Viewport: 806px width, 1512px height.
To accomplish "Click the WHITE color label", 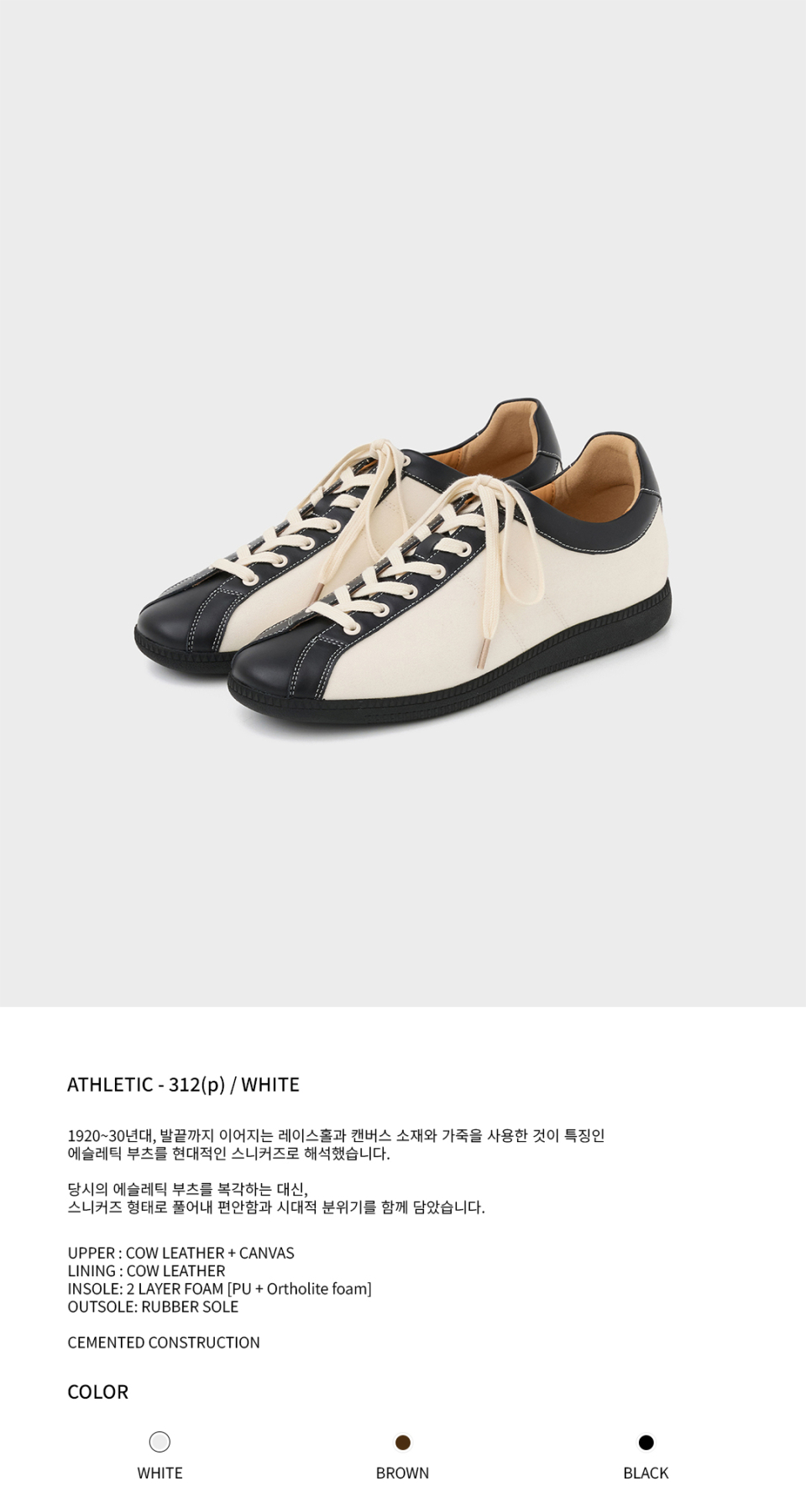I will point(160,1473).
